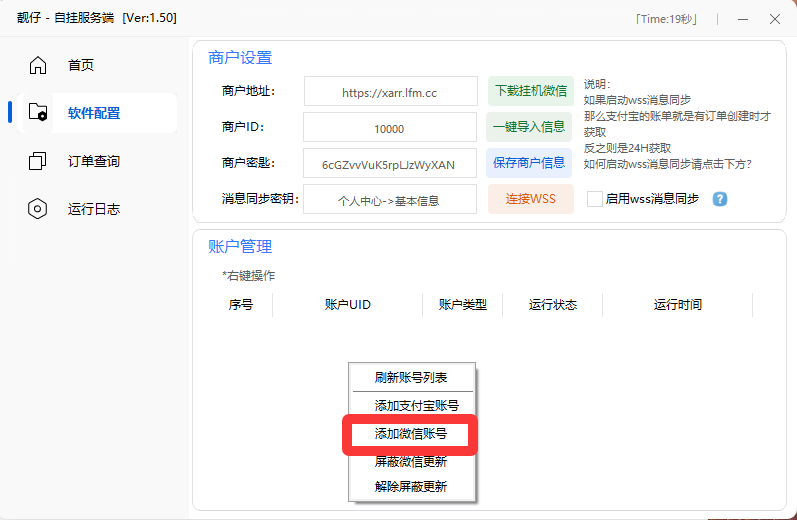Click the software config folder icon
797x520 pixels.
(x=38, y=112)
